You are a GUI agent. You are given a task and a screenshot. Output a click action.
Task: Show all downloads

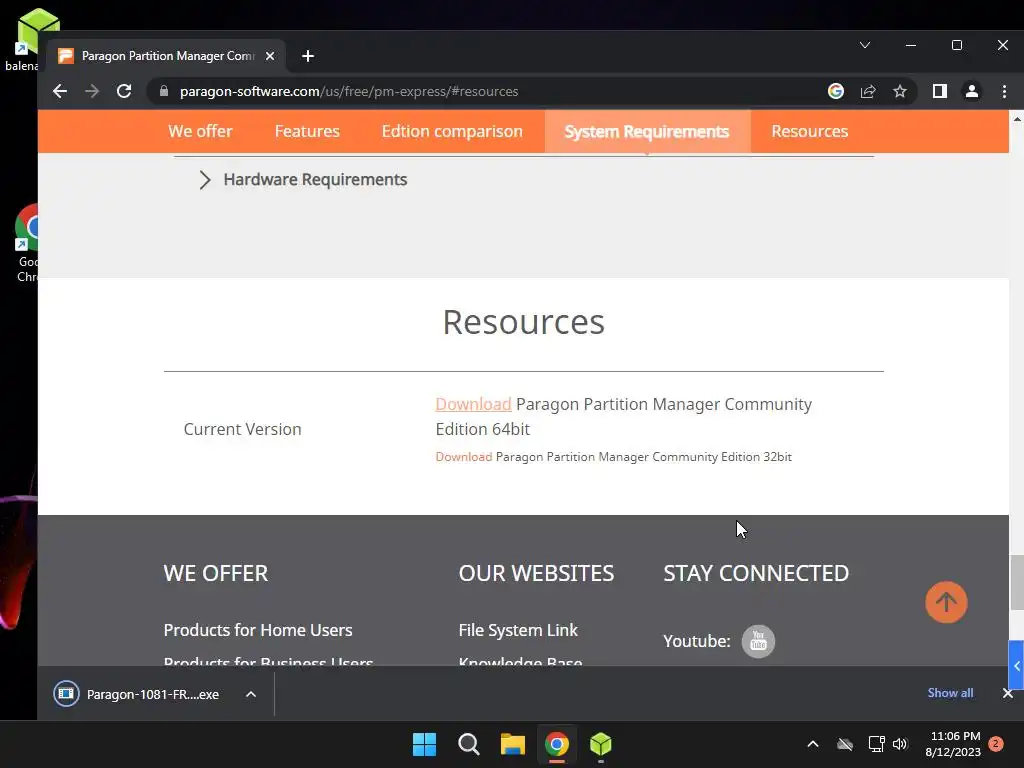click(950, 693)
